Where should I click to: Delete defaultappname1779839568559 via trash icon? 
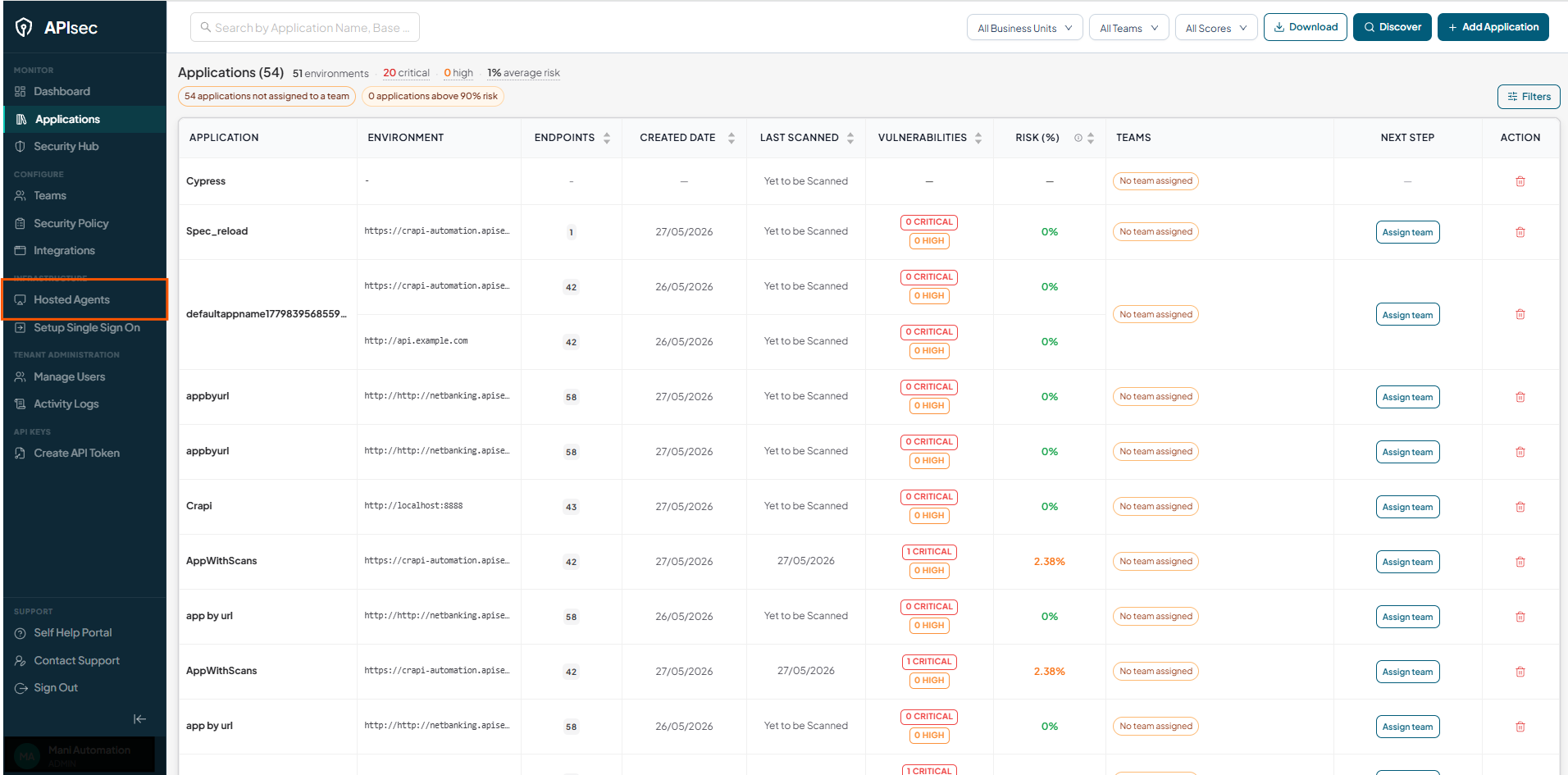(1520, 314)
